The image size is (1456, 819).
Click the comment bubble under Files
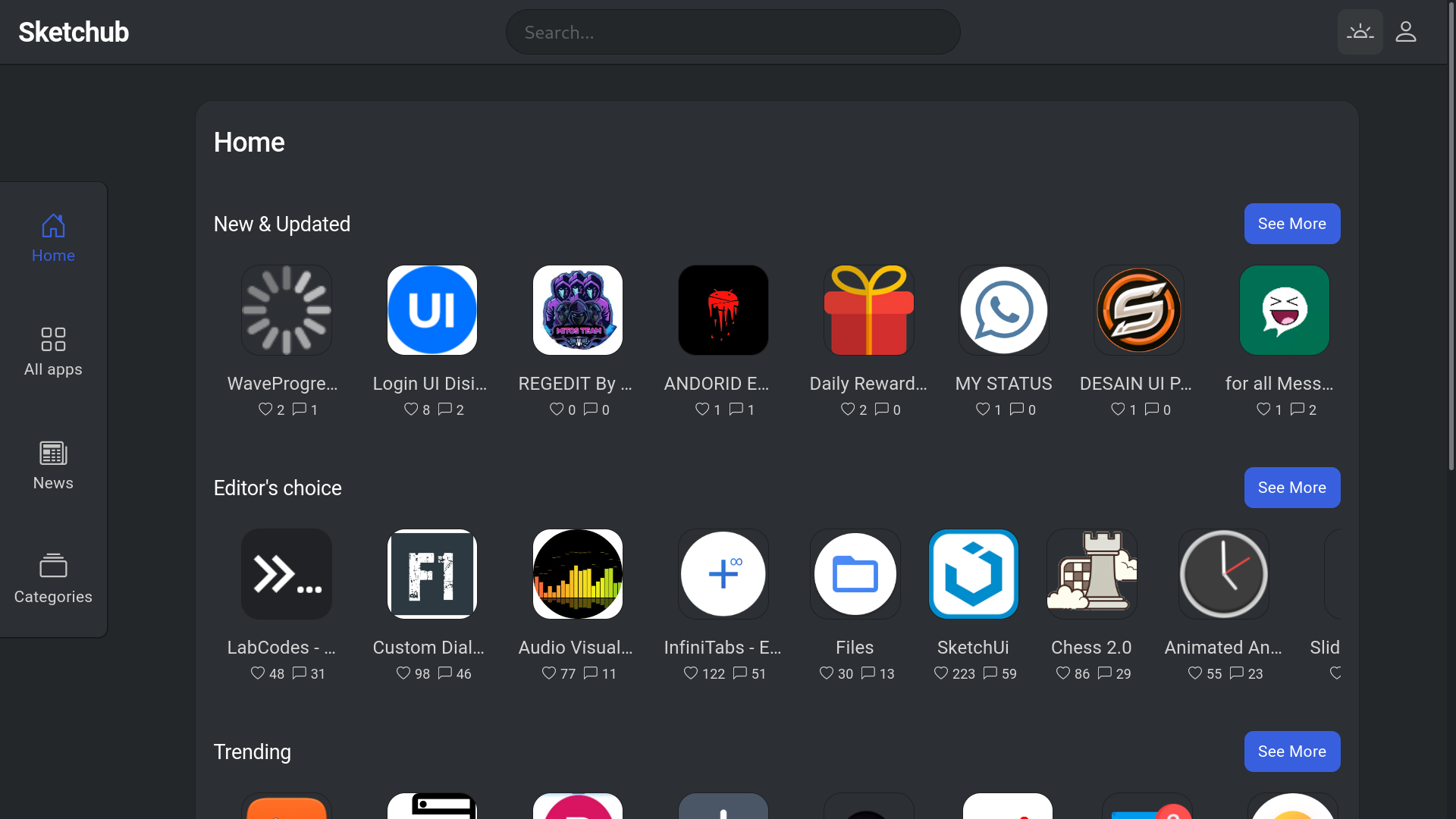click(x=868, y=673)
